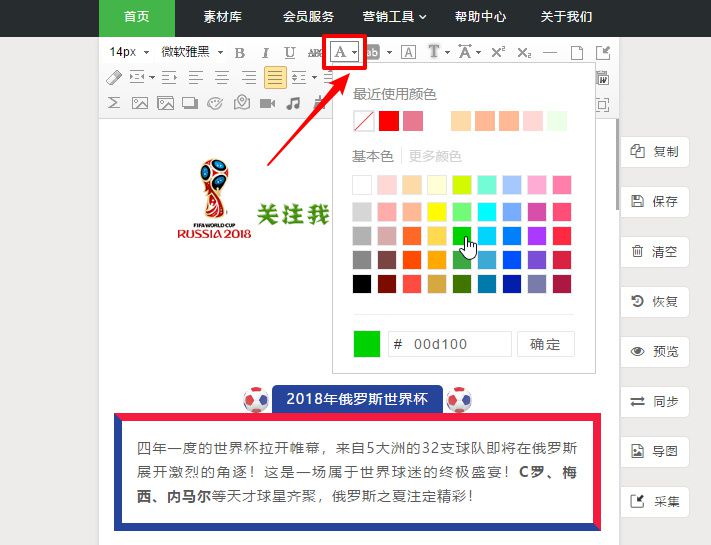Pick the no-color swatch in recent colors

[364, 121]
